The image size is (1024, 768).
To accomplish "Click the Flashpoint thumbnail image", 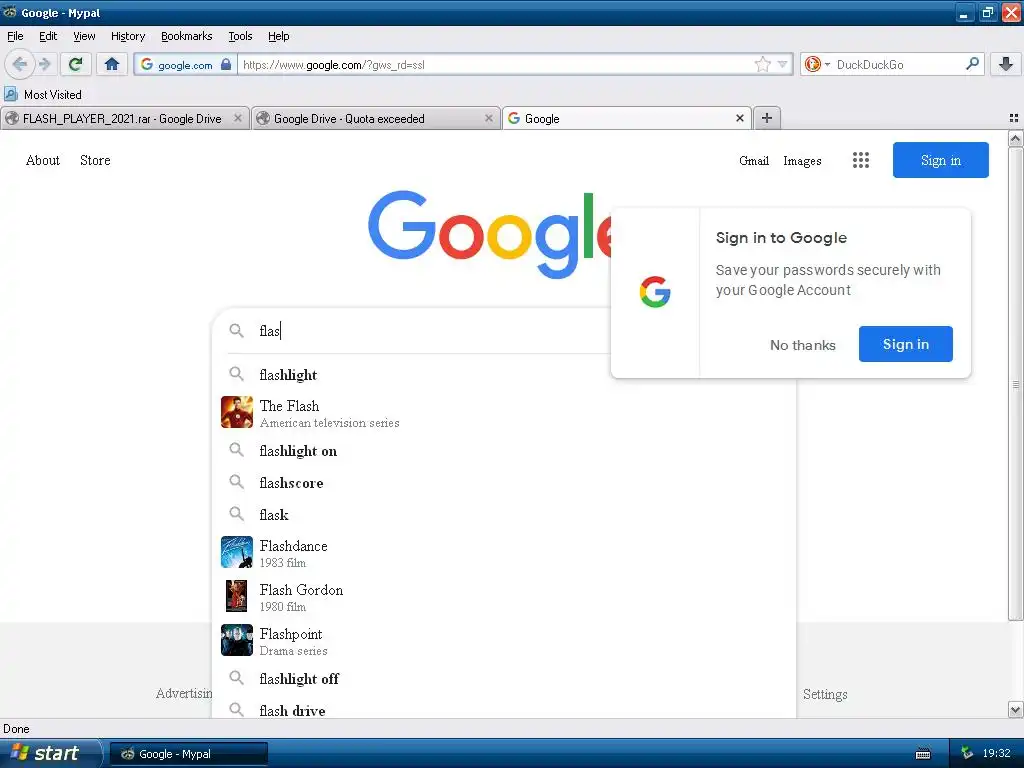I will [236, 640].
